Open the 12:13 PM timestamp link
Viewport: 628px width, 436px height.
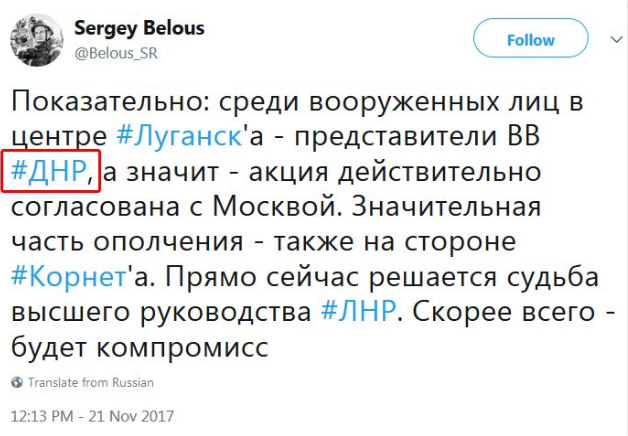[x=46, y=413]
